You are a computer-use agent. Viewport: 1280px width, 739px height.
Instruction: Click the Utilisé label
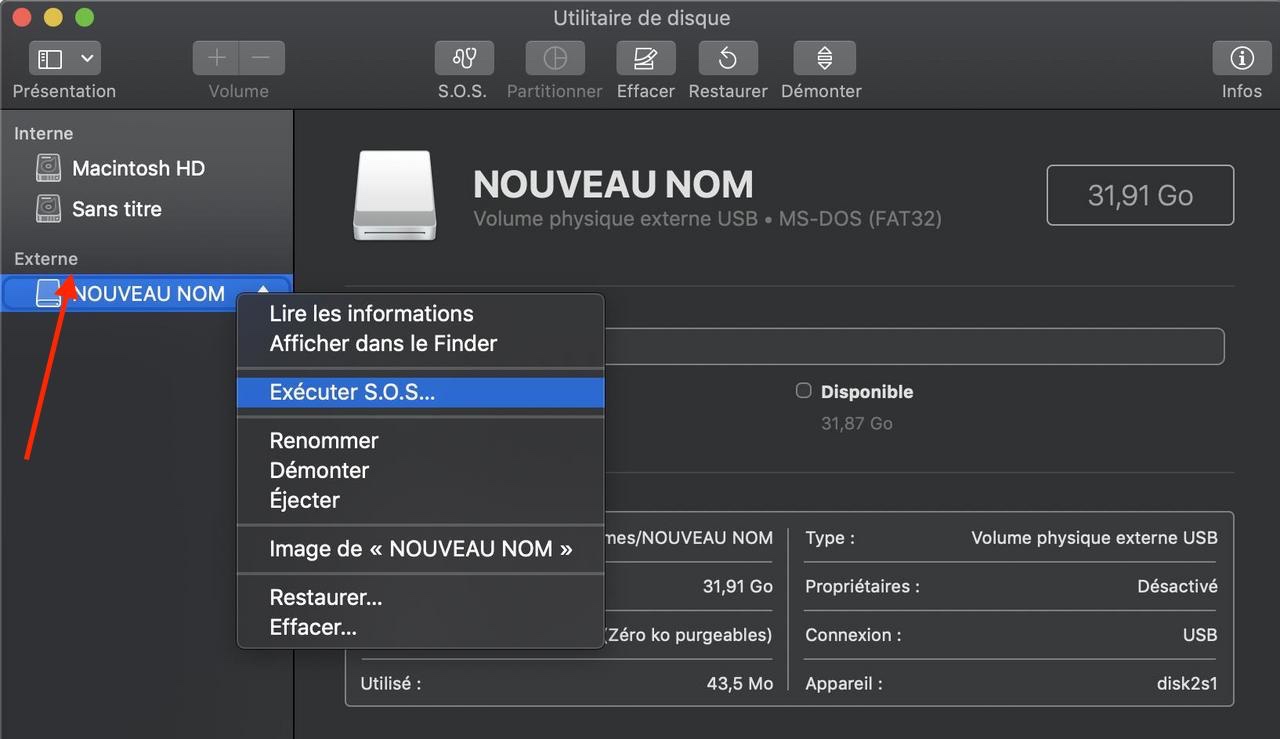[390, 685]
